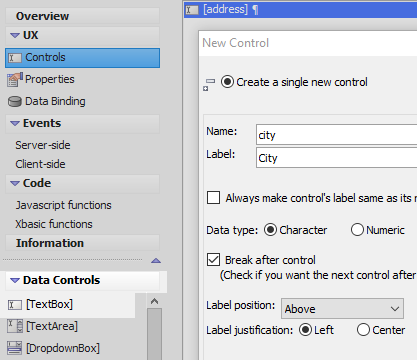Collapse the Code section
417x360 pixels.
click(15, 183)
